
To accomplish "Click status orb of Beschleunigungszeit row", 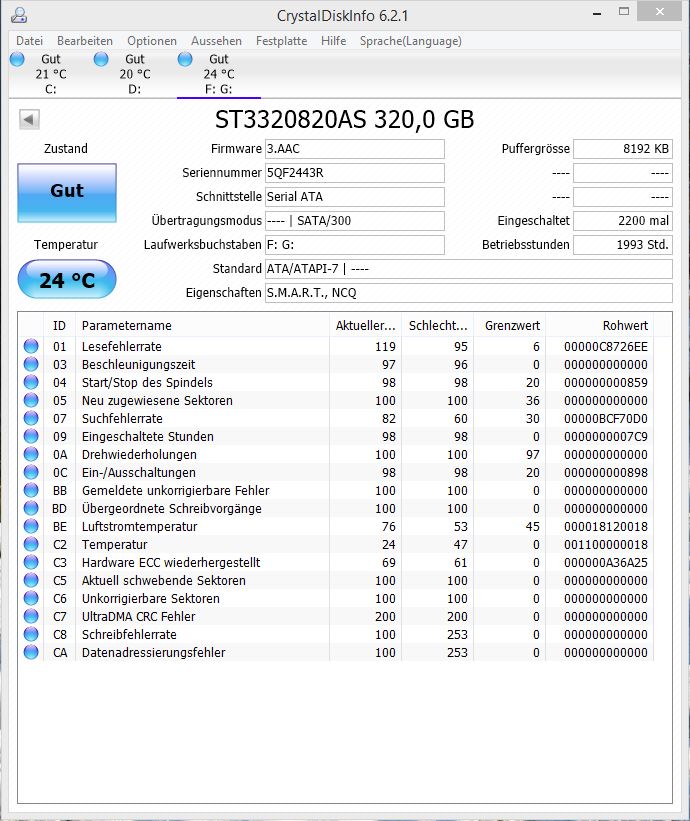I will [x=31, y=364].
